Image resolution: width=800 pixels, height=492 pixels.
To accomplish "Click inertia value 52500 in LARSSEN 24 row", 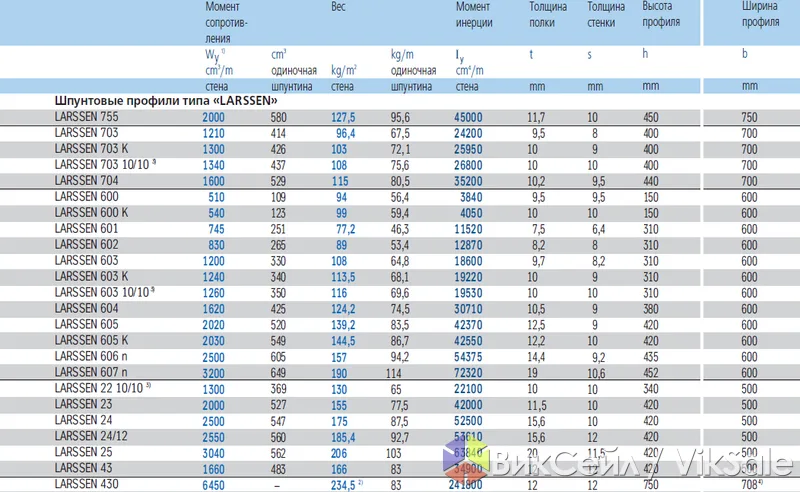I will coord(468,421).
